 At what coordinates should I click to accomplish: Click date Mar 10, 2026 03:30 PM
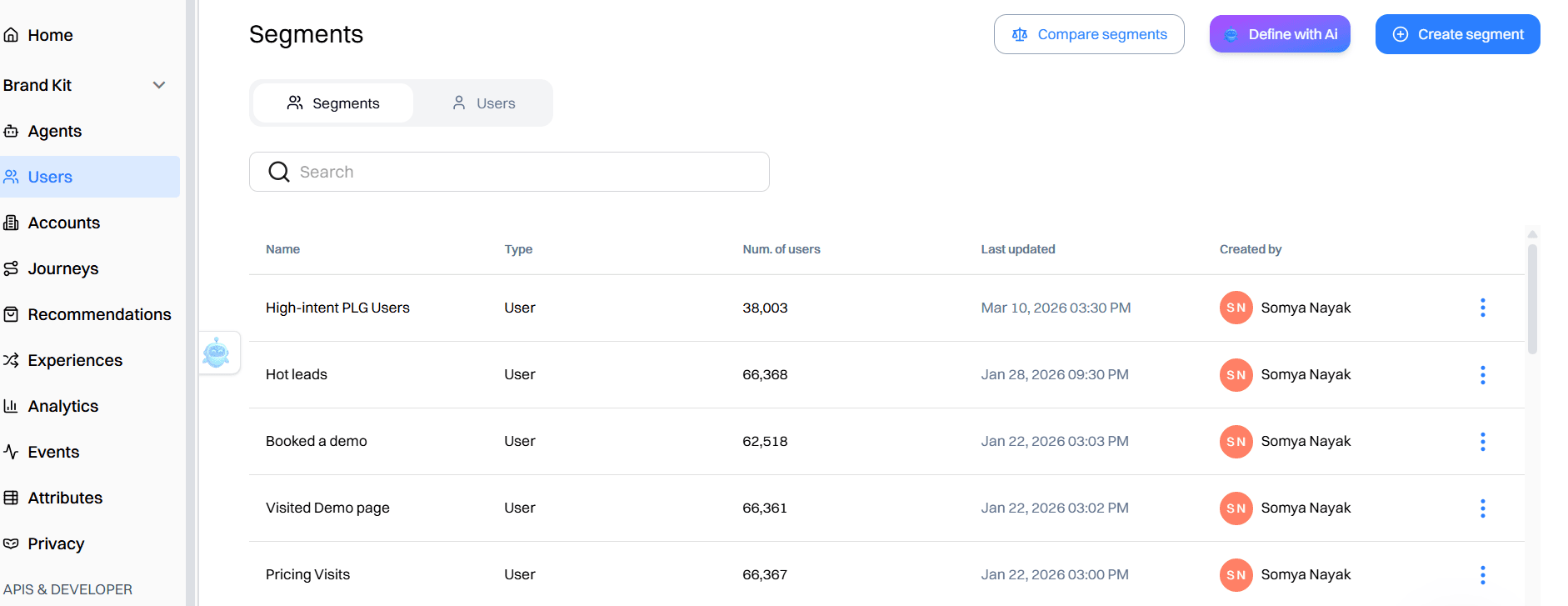pyautogui.click(x=1056, y=308)
